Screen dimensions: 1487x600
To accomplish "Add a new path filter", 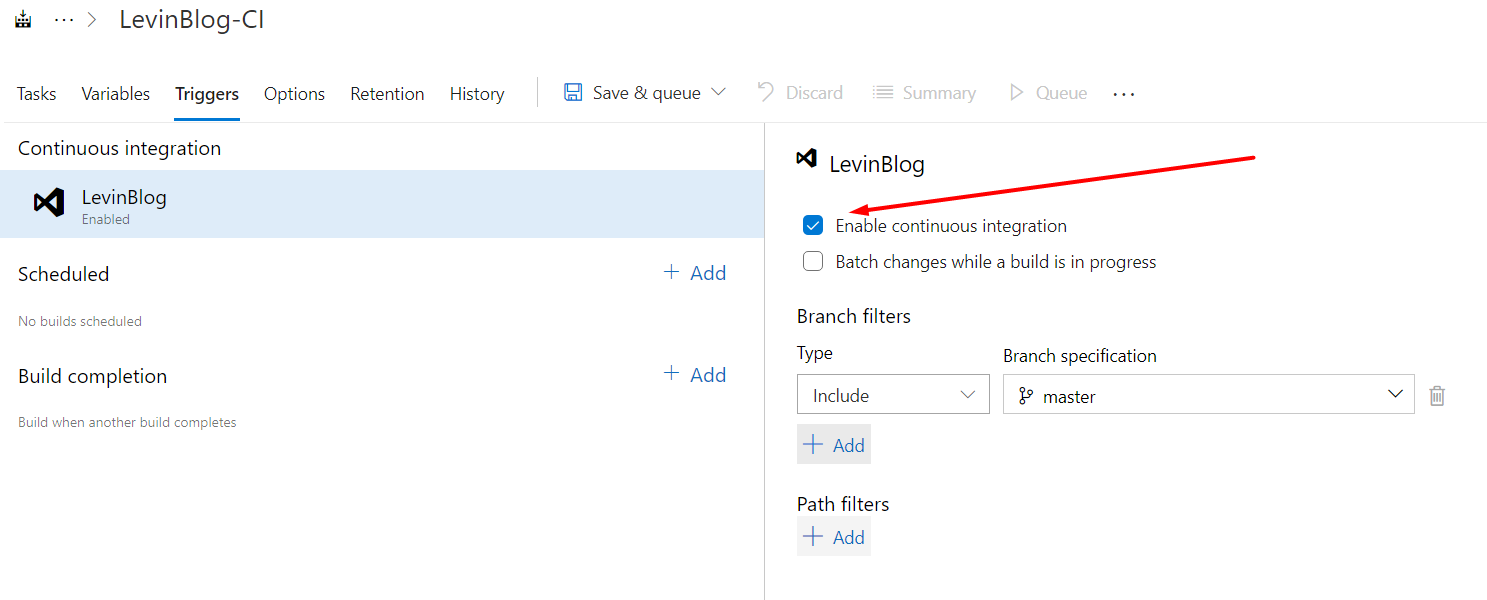I will click(834, 537).
